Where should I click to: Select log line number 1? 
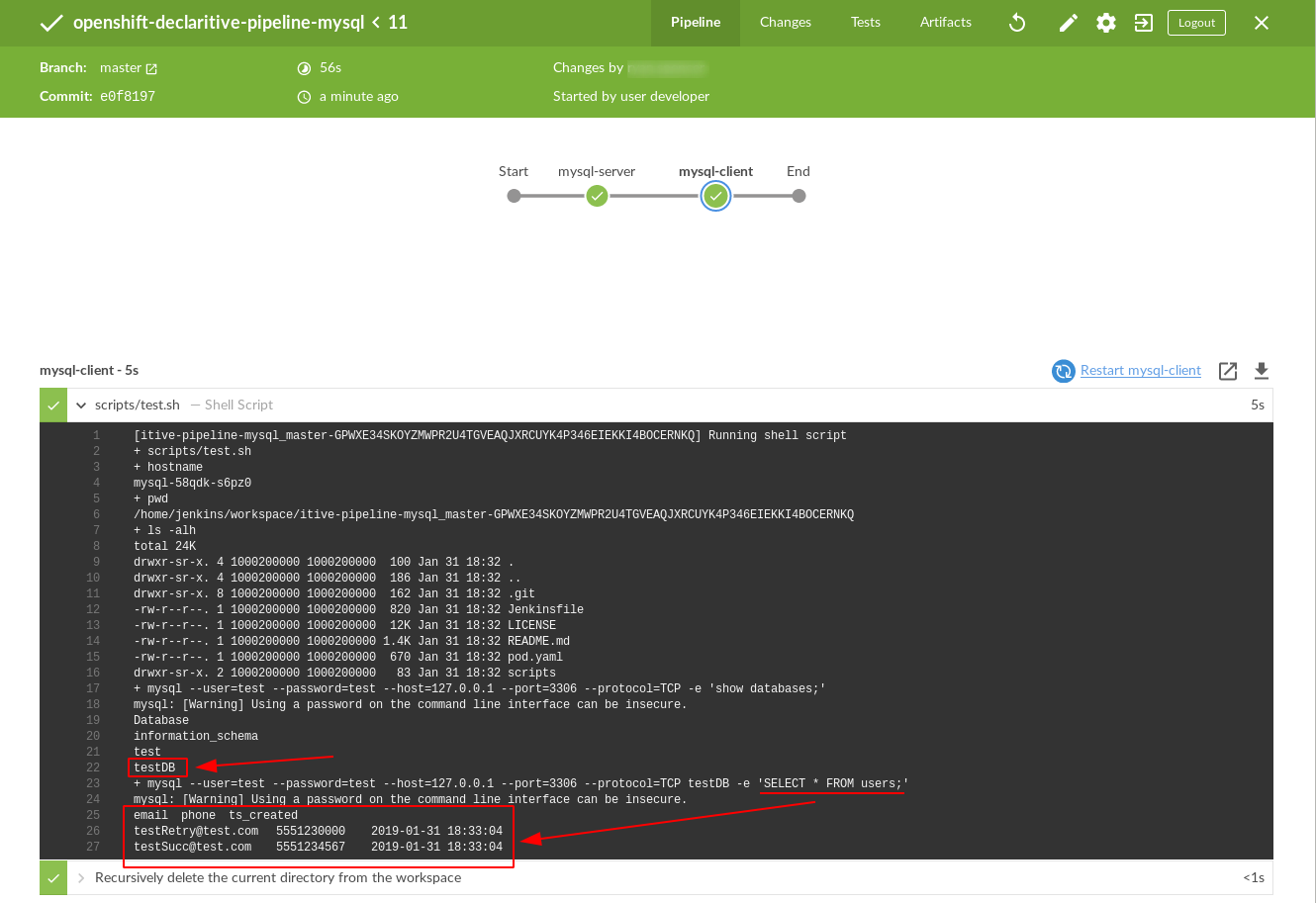[97, 435]
